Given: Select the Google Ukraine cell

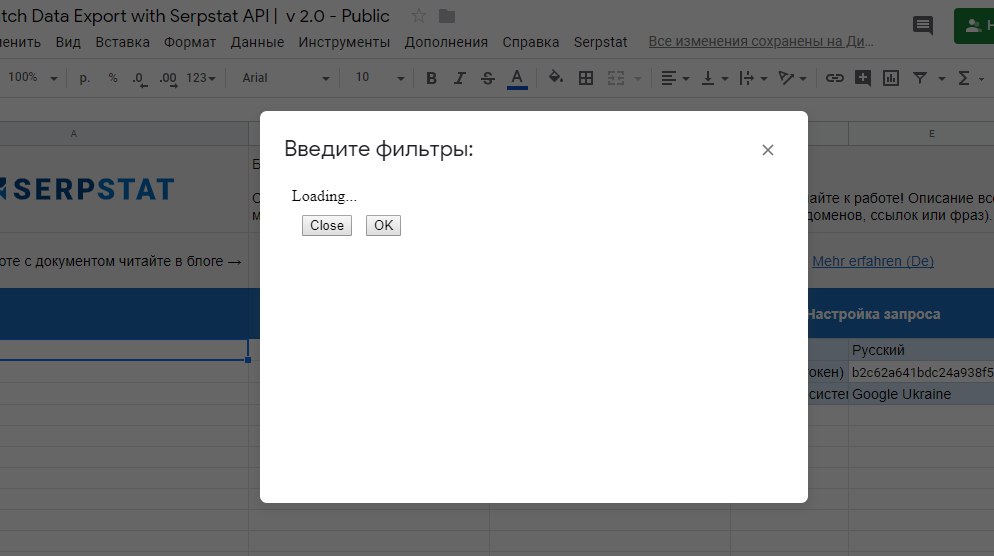Looking at the screenshot, I should pos(922,394).
